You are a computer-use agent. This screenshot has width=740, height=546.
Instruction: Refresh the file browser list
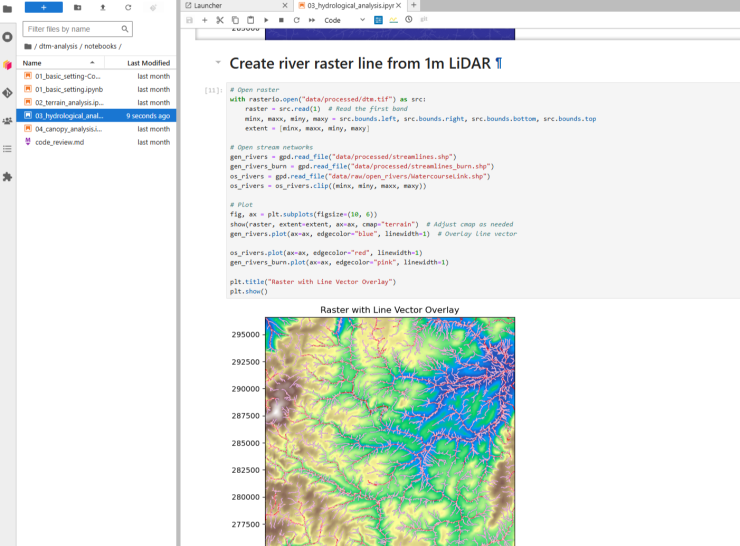click(x=127, y=7)
